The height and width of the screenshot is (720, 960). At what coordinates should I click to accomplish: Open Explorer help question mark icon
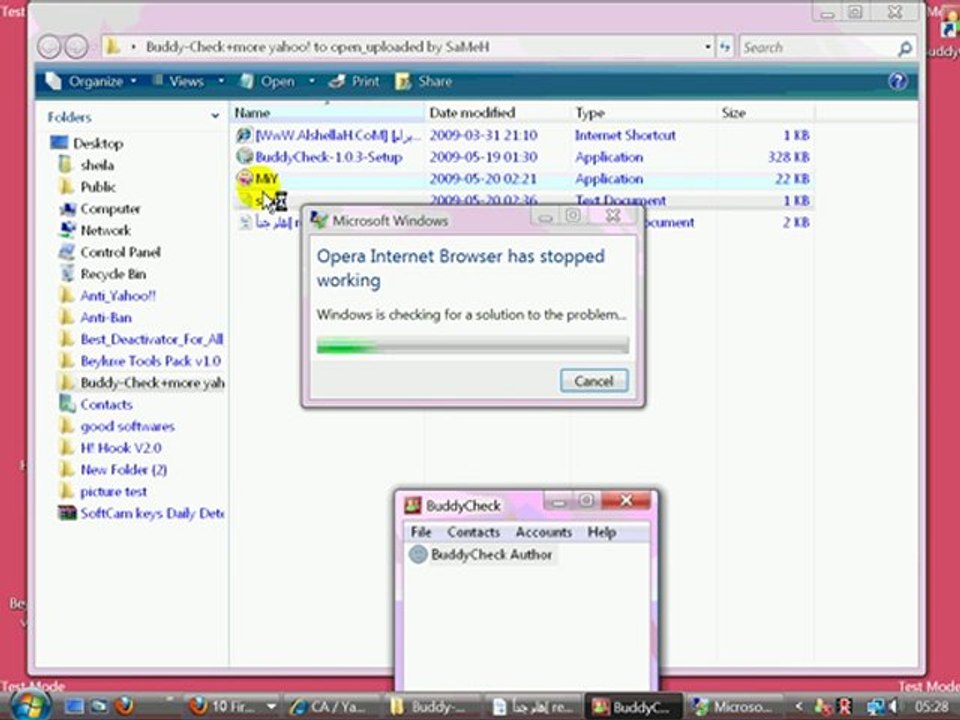click(898, 81)
